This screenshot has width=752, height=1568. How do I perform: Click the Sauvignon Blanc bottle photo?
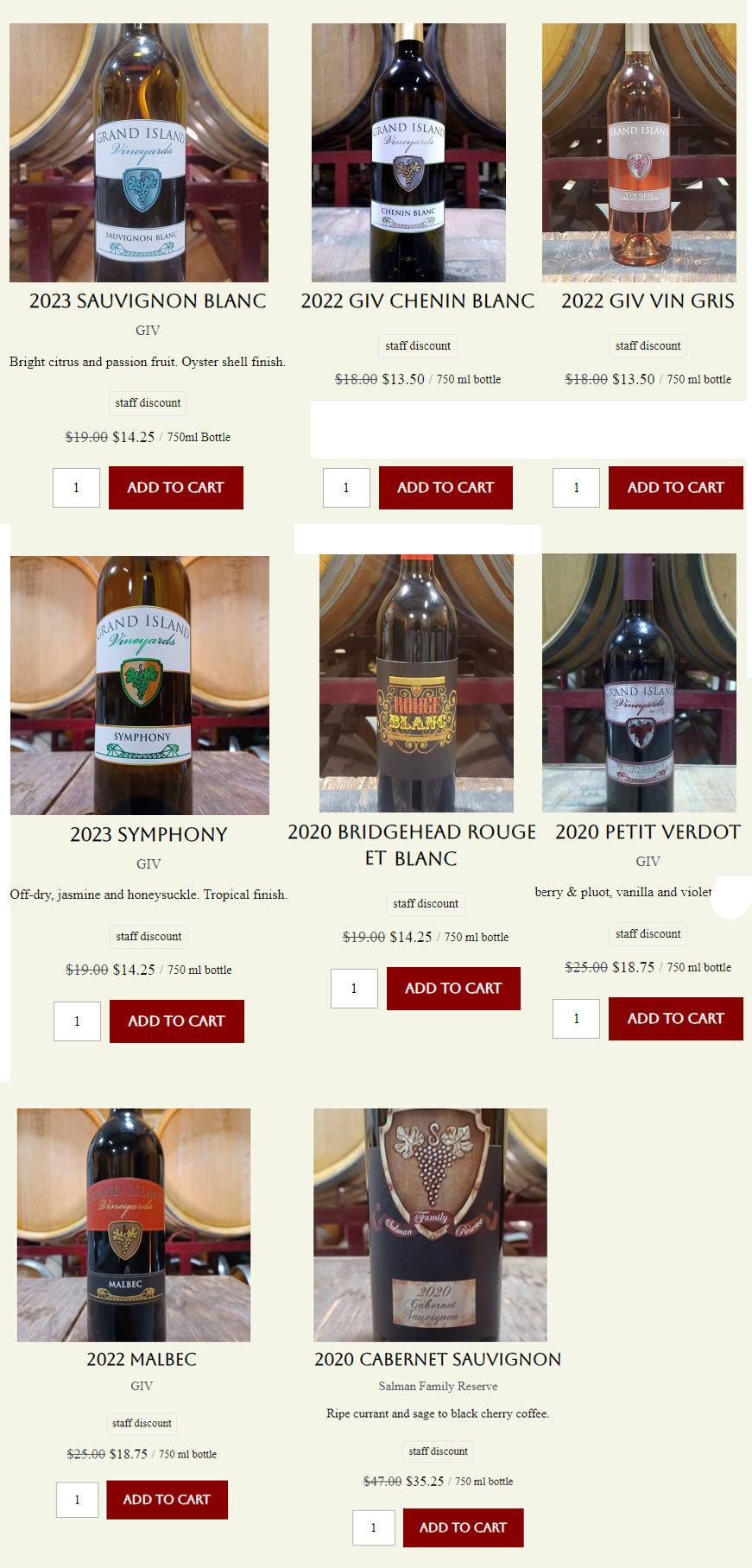pyautogui.click(x=139, y=153)
